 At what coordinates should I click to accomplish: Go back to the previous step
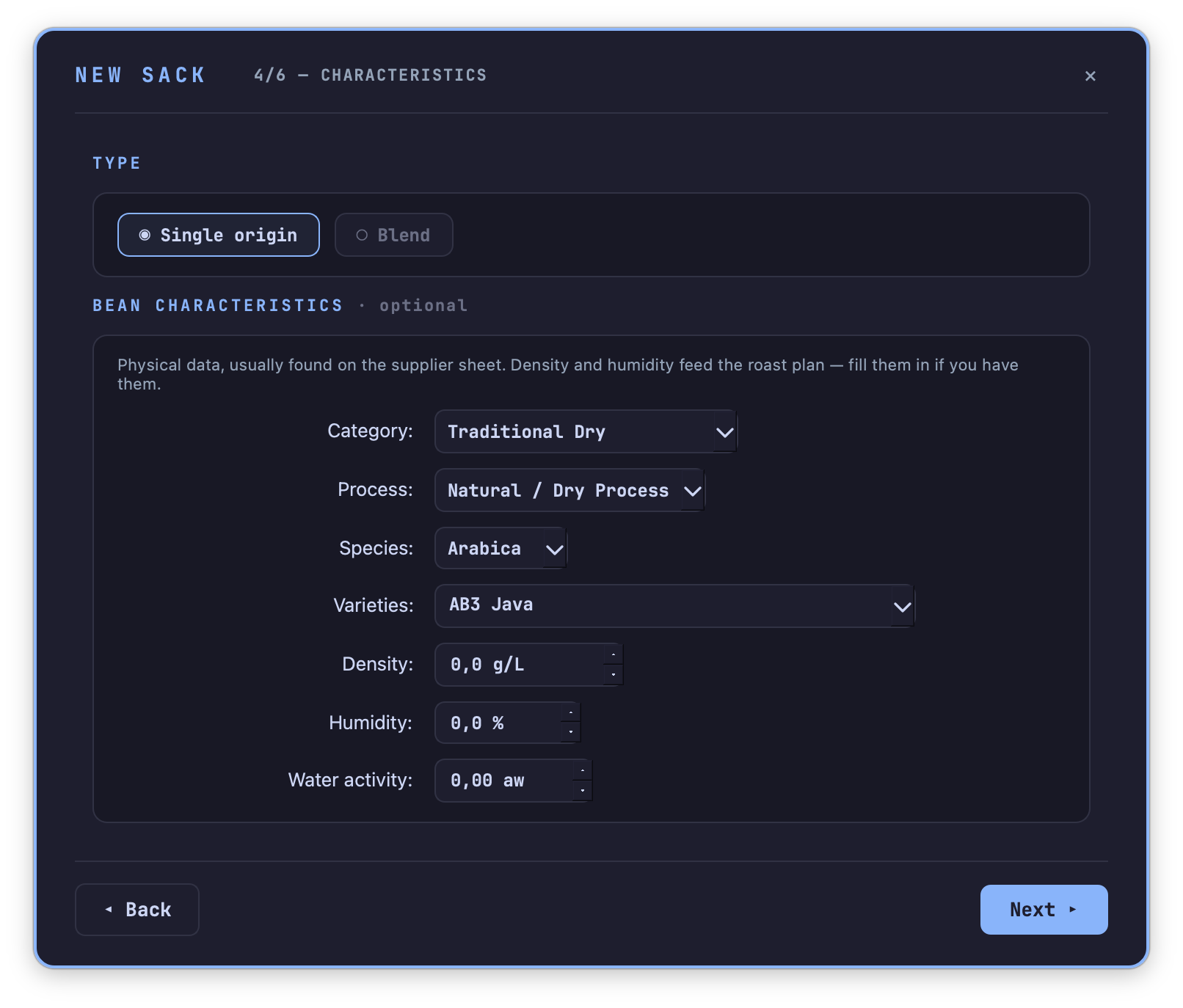pos(137,910)
